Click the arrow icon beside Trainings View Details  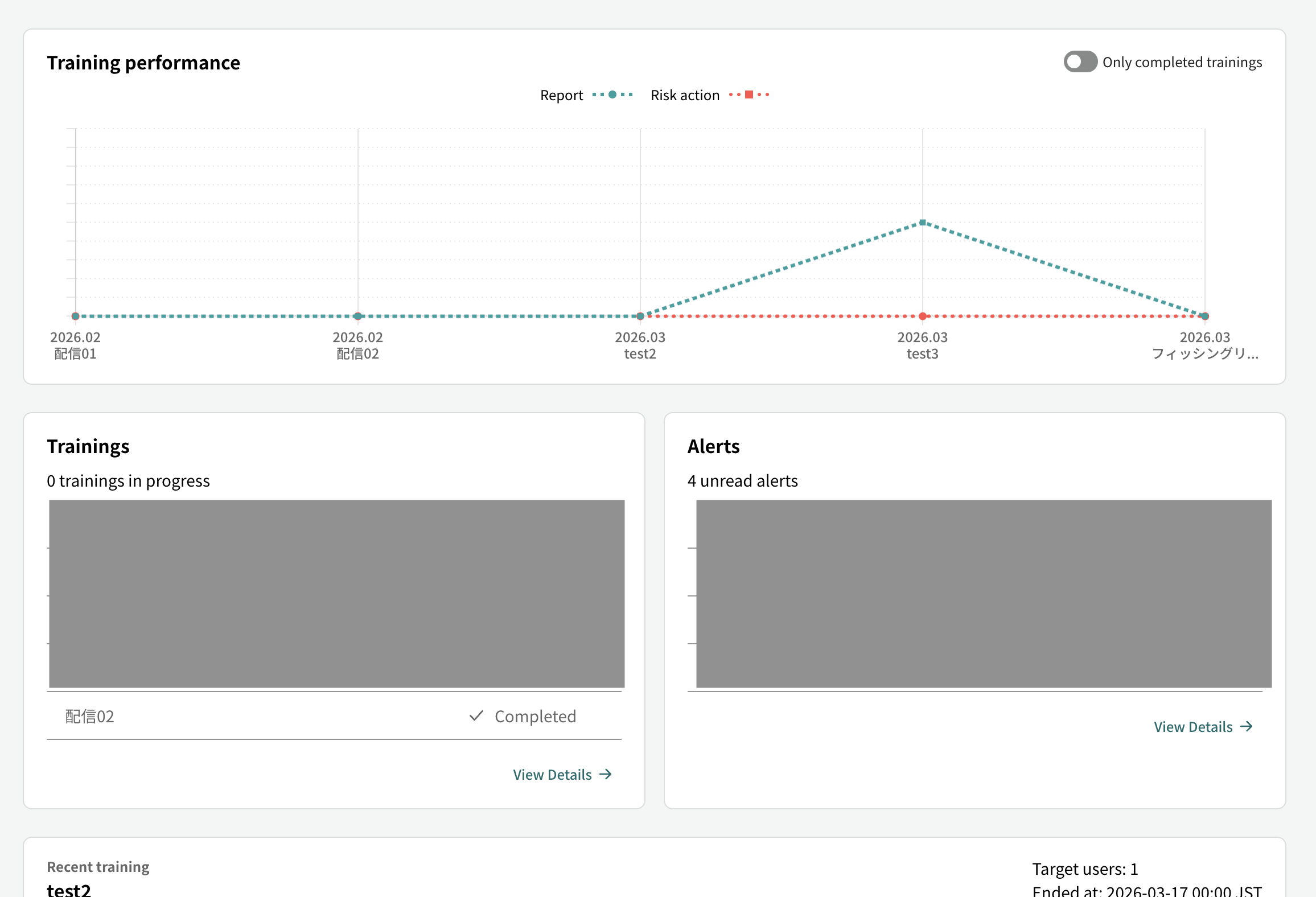tap(606, 775)
